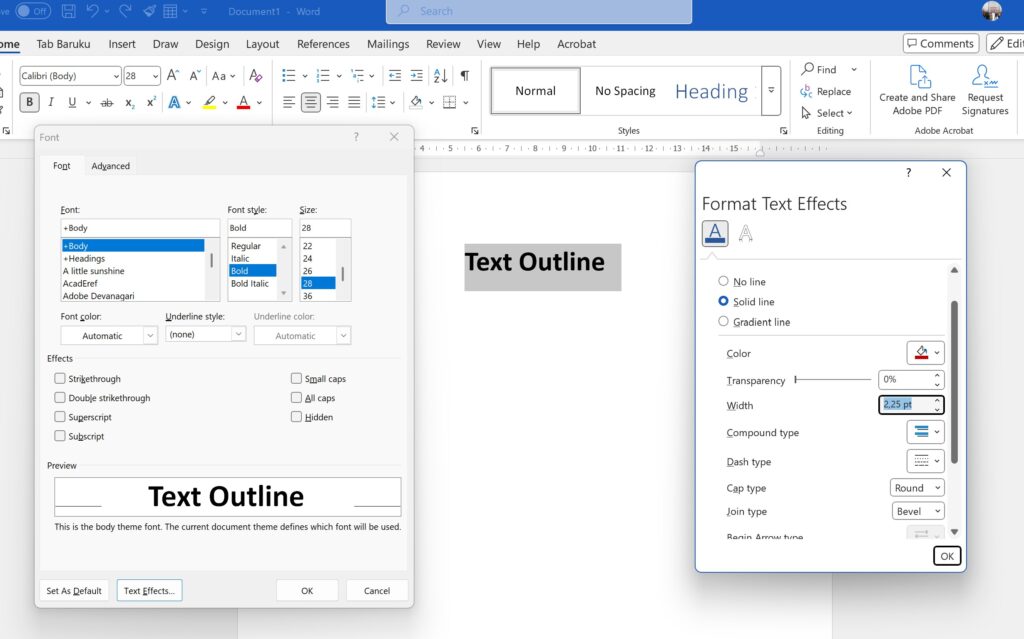Save the document from the title bar
The width and height of the screenshot is (1024, 639).
[67, 11]
